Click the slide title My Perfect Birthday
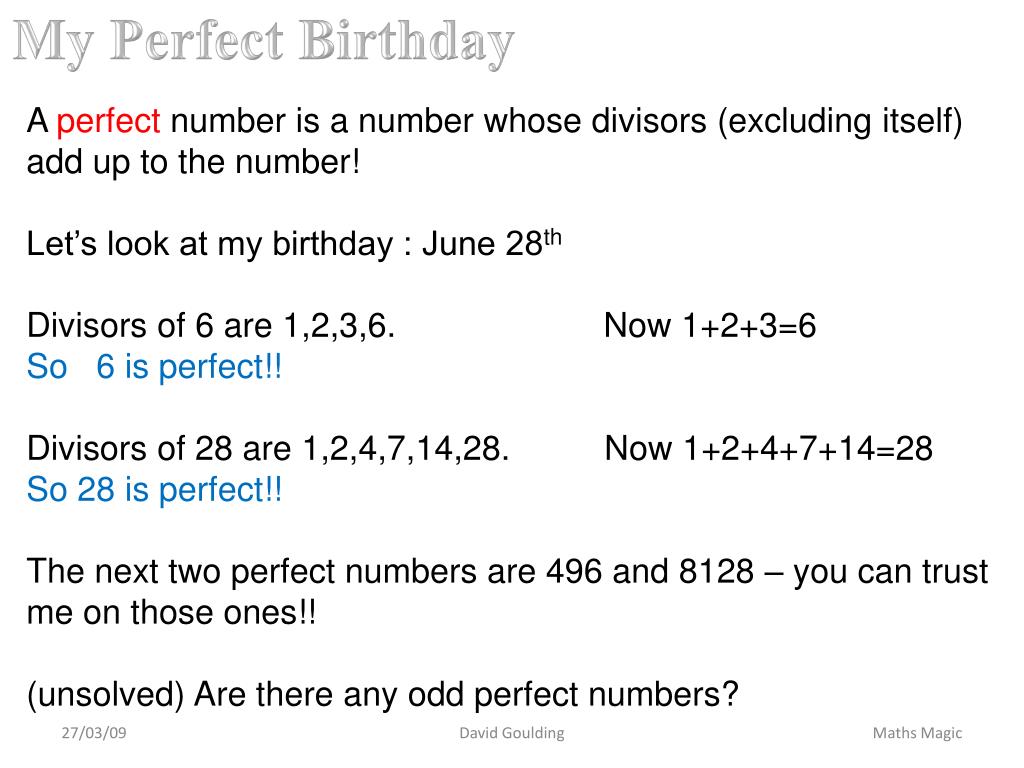 [x=264, y=42]
